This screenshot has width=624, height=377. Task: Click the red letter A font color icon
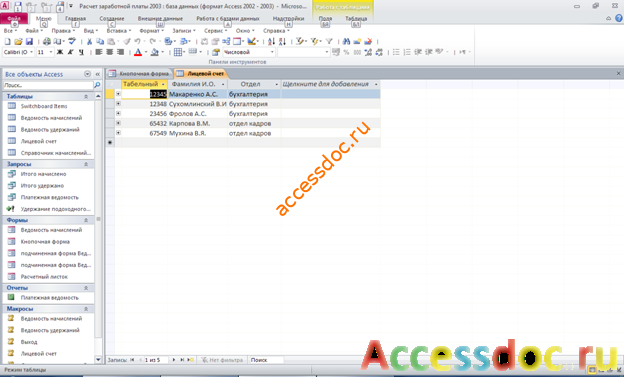(138, 52)
